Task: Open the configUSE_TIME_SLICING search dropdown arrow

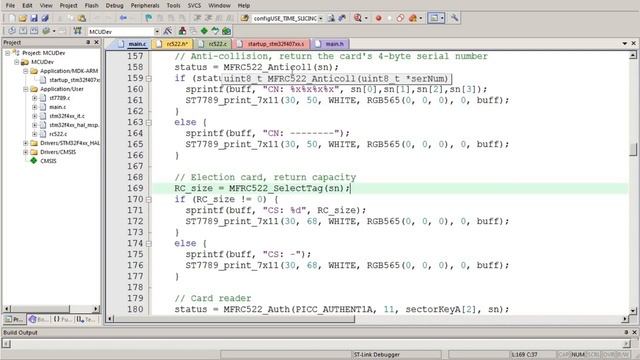Action: tap(320, 18)
